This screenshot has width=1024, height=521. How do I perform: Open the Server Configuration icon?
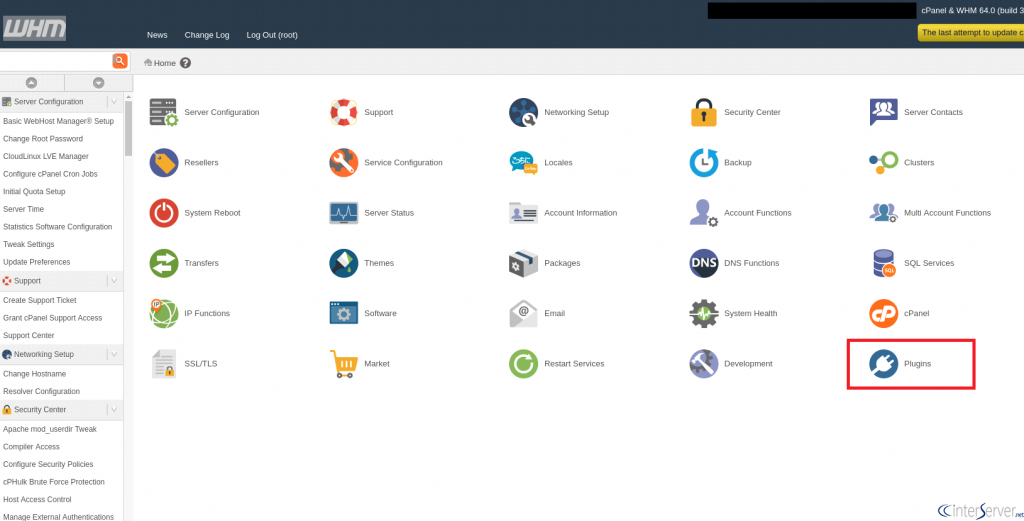tap(163, 112)
